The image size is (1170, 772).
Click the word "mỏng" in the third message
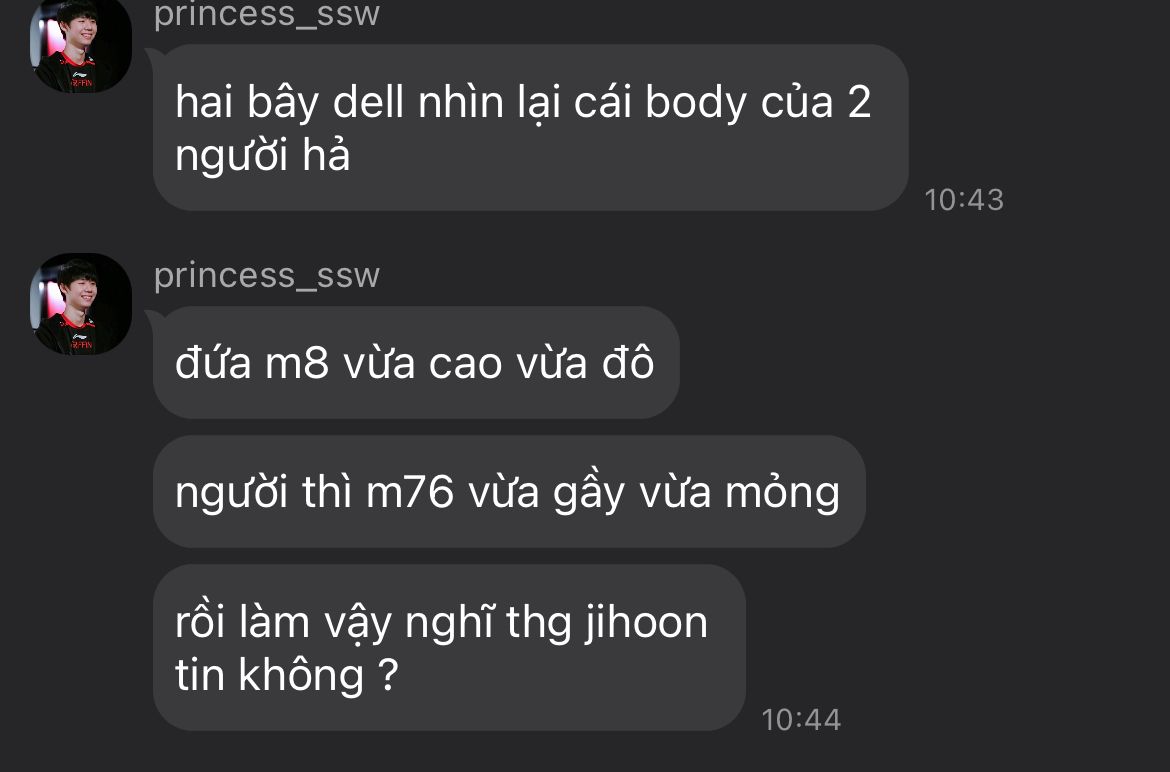point(783,494)
